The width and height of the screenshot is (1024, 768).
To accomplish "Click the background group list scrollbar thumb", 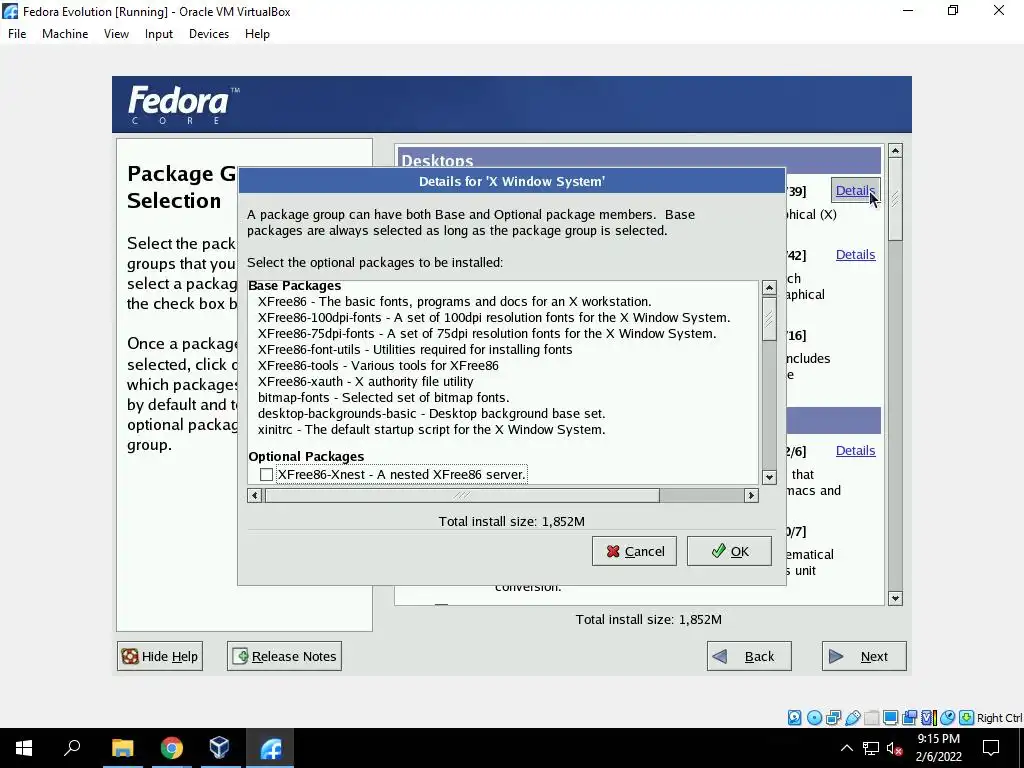I will pyautogui.click(x=895, y=199).
